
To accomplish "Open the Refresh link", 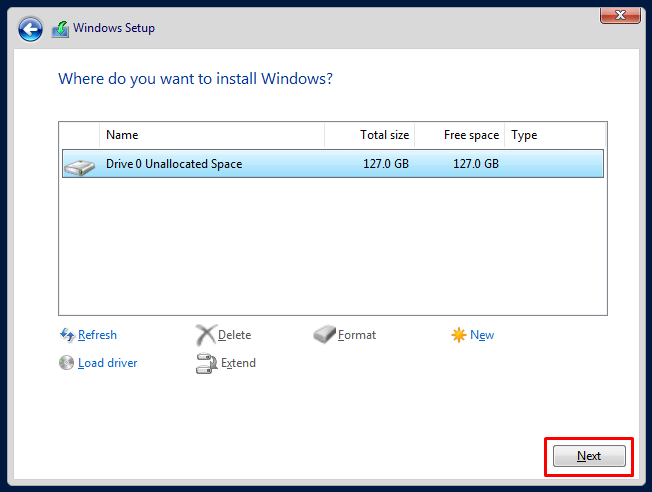I will point(97,335).
